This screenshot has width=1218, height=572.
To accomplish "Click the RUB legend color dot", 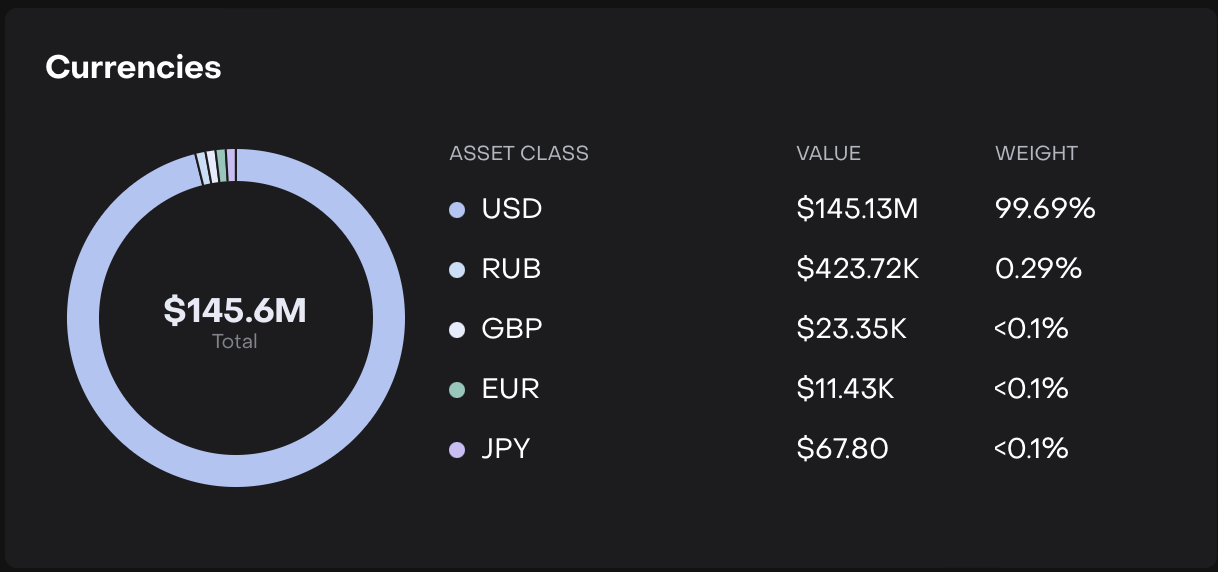I will pyautogui.click(x=457, y=270).
